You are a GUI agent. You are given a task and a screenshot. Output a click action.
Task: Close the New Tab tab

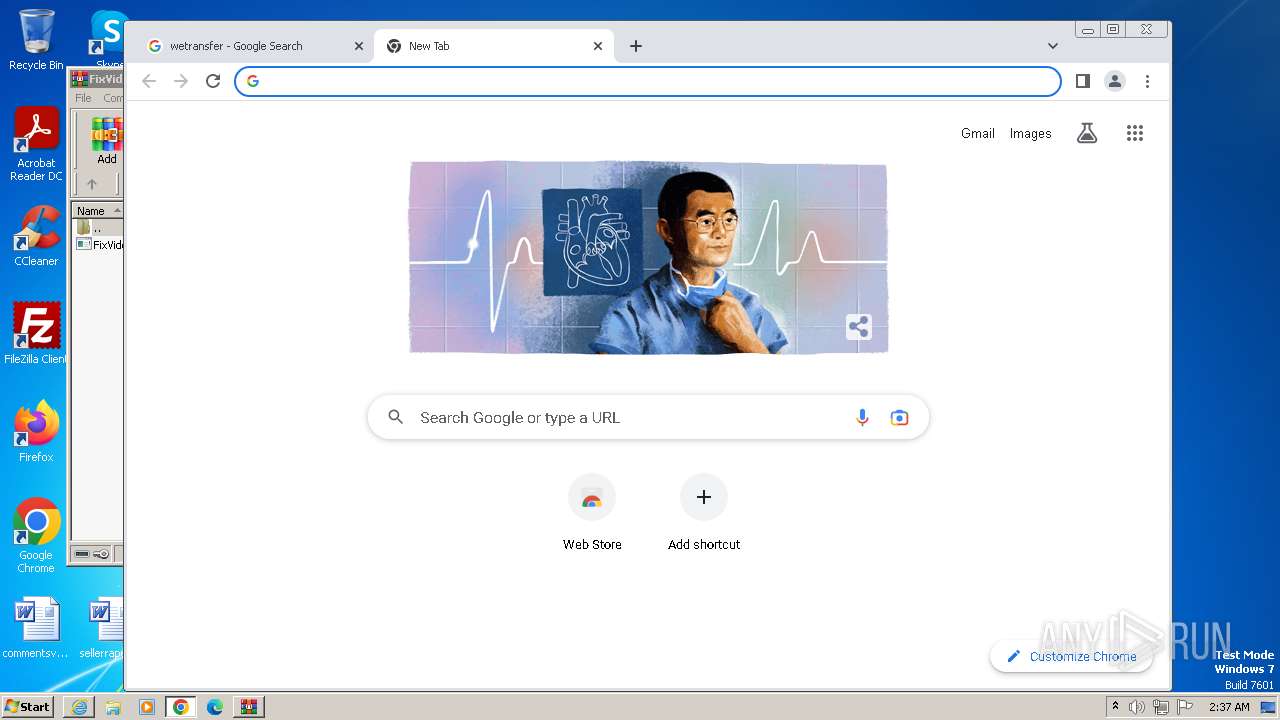(x=598, y=46)
